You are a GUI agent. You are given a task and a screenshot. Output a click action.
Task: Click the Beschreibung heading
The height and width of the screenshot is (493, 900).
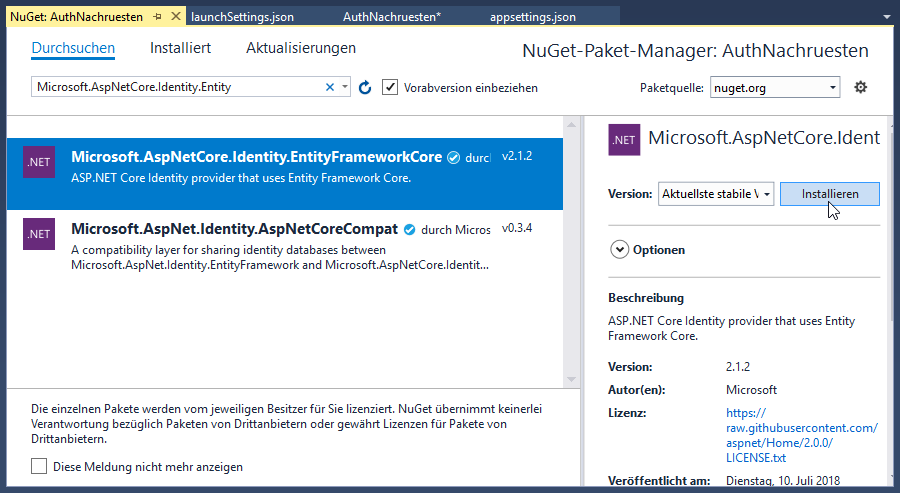pyautogui.click(x=646, y=298)
